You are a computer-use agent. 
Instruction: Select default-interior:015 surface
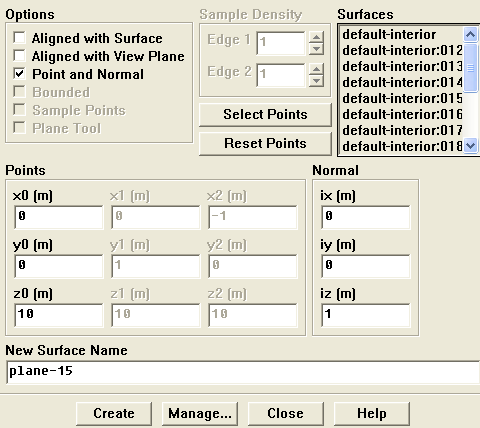pyautogui.click(x=402, y=98)
